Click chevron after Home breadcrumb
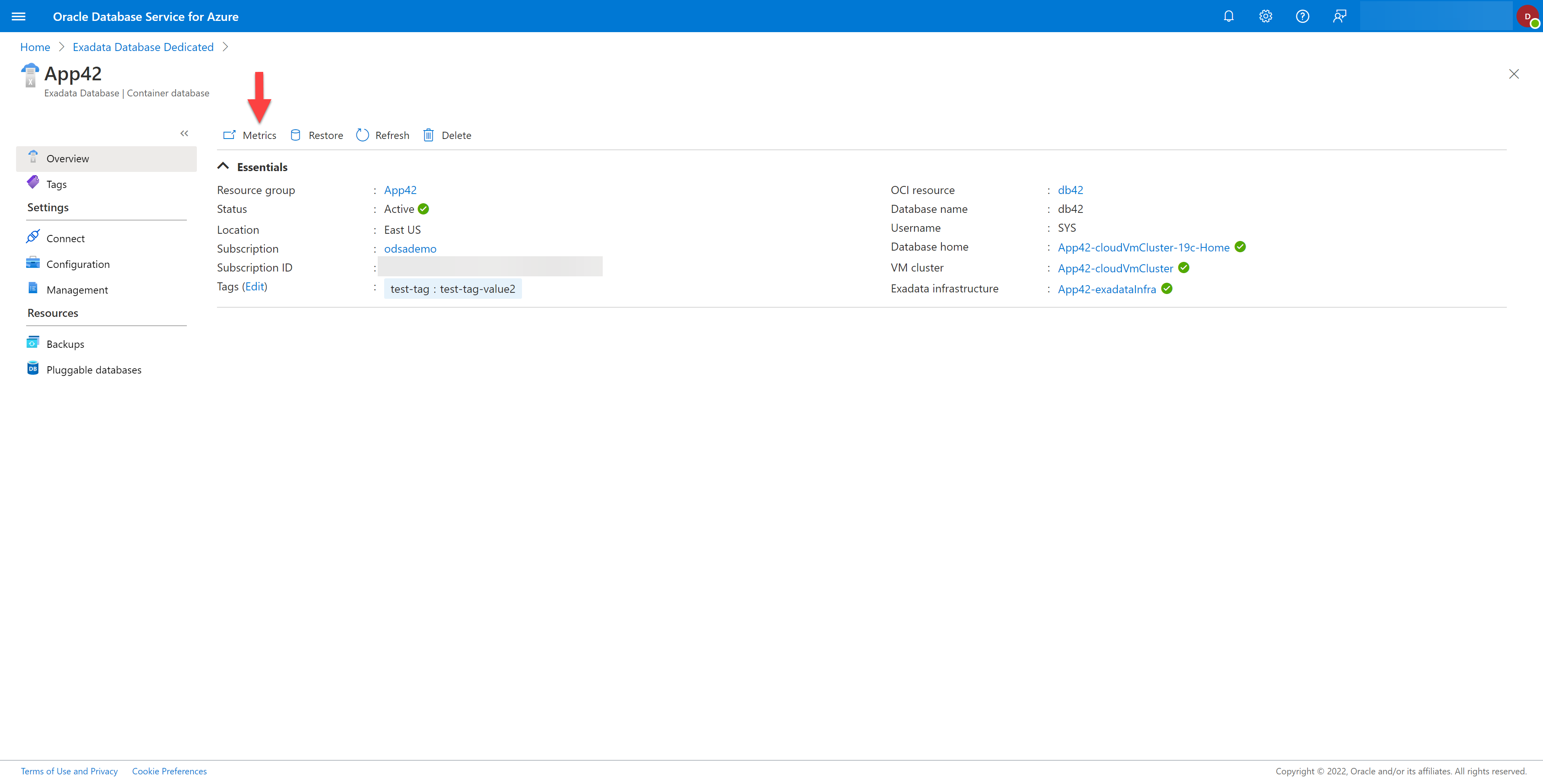1543x784 pixels. coord(61,47)
